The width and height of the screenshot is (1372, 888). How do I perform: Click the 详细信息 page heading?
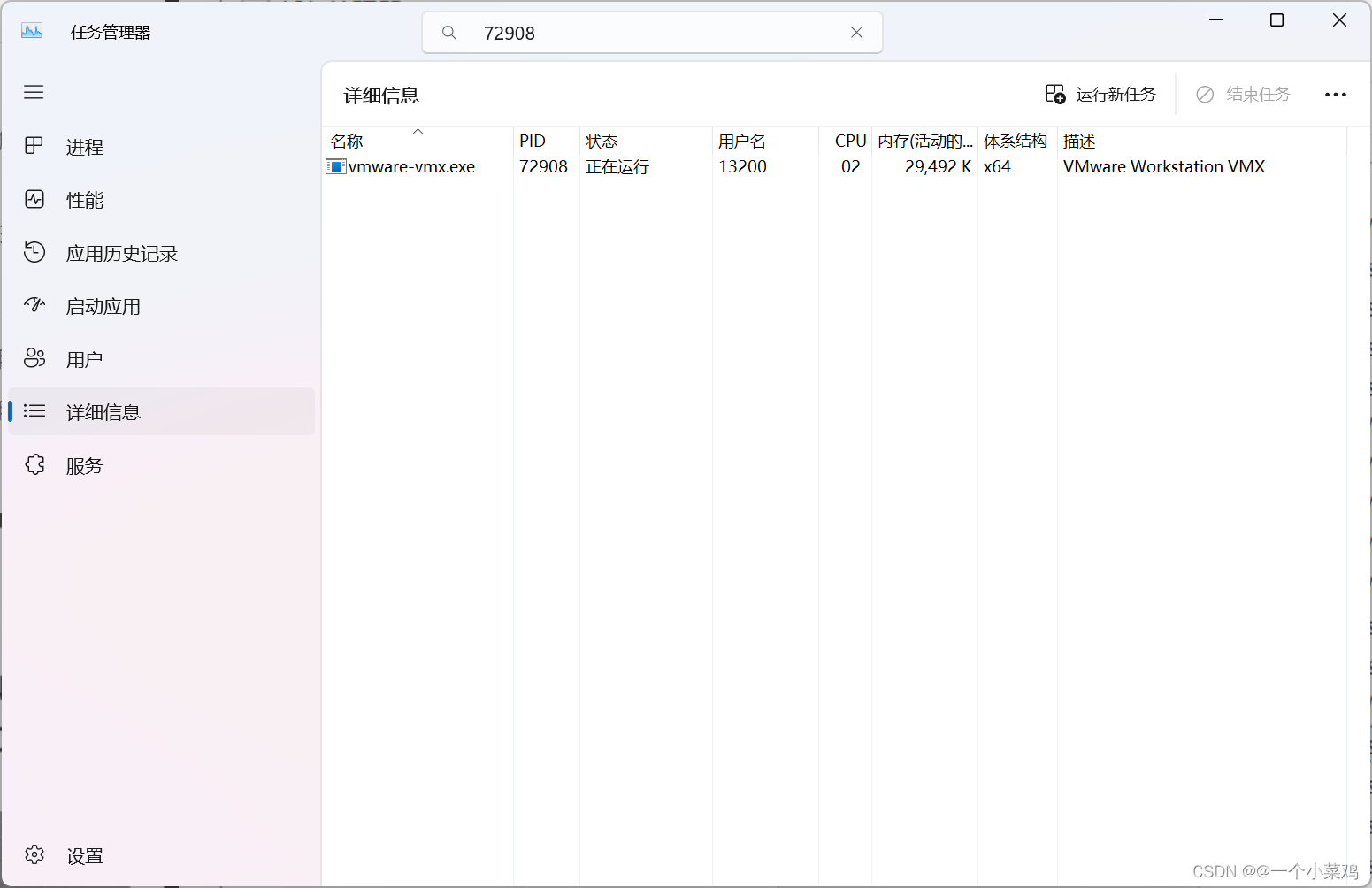381,96
